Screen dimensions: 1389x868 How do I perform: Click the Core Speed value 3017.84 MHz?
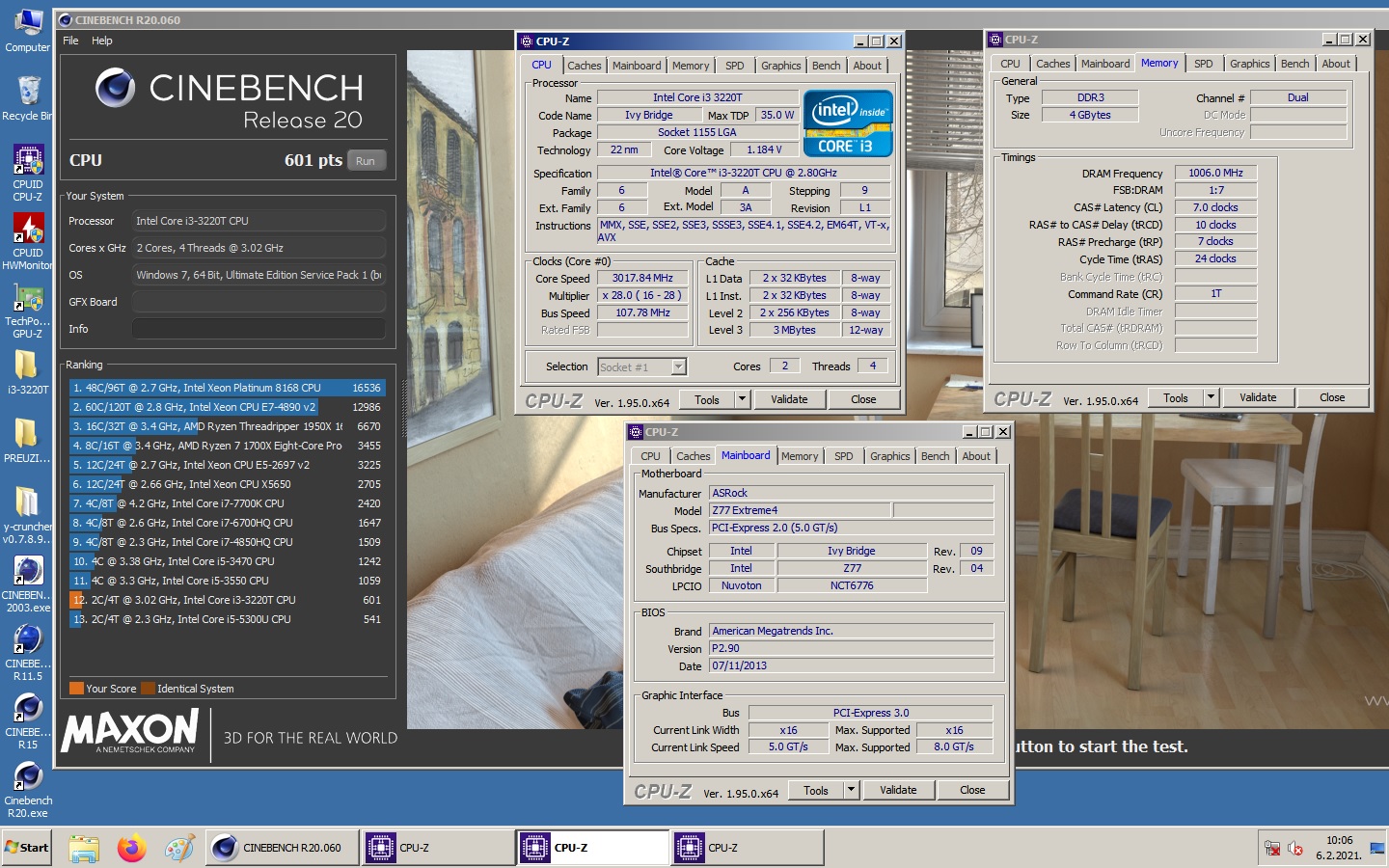tap(641, 278)
